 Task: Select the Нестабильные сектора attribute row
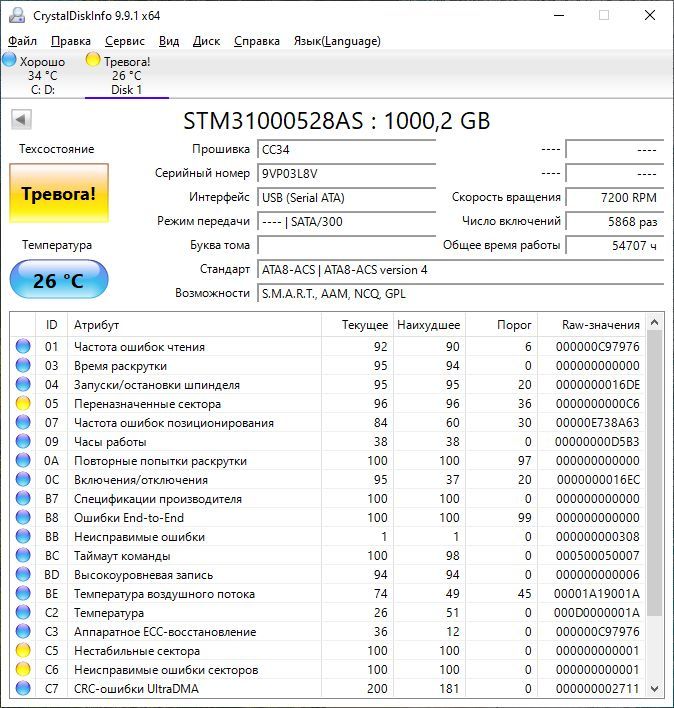tap(328, 650)
